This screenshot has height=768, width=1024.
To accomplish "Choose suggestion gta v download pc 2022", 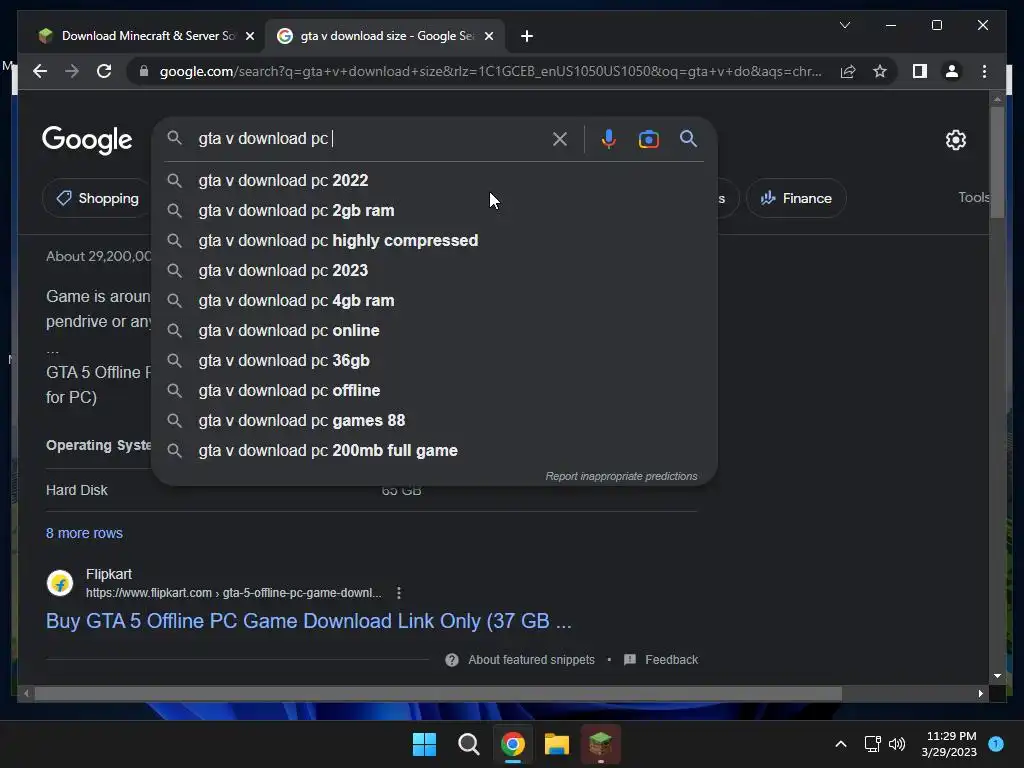I will pyautogui.click(x=434, y=180).
